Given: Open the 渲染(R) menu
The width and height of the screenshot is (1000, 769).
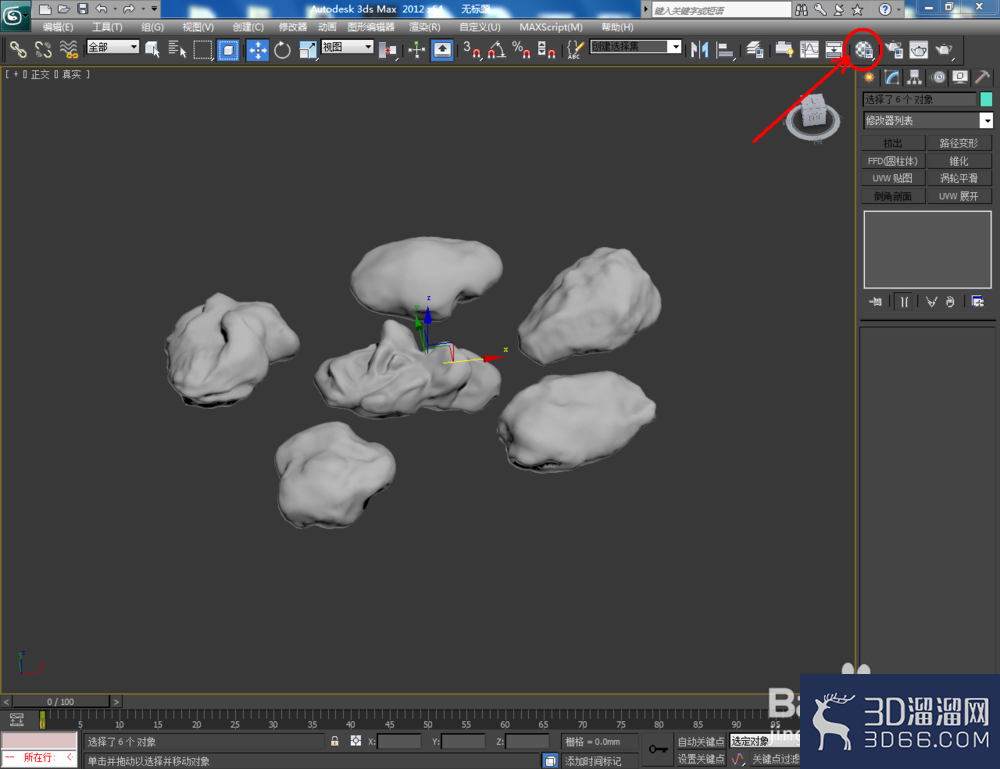Looking at the screenshot, I should pos(425,27).
